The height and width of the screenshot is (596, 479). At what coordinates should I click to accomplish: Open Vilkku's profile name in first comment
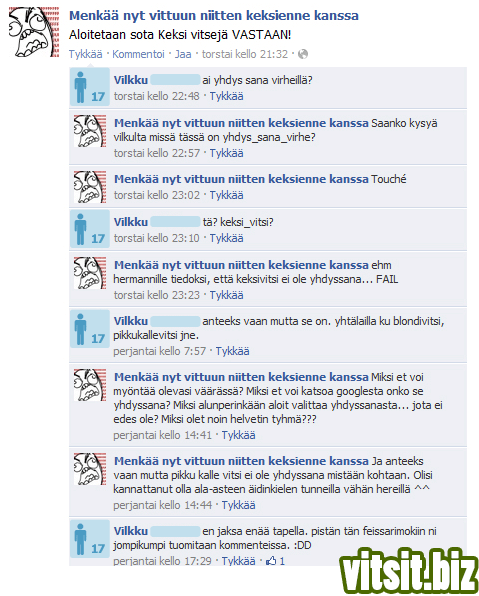[131, 80]
